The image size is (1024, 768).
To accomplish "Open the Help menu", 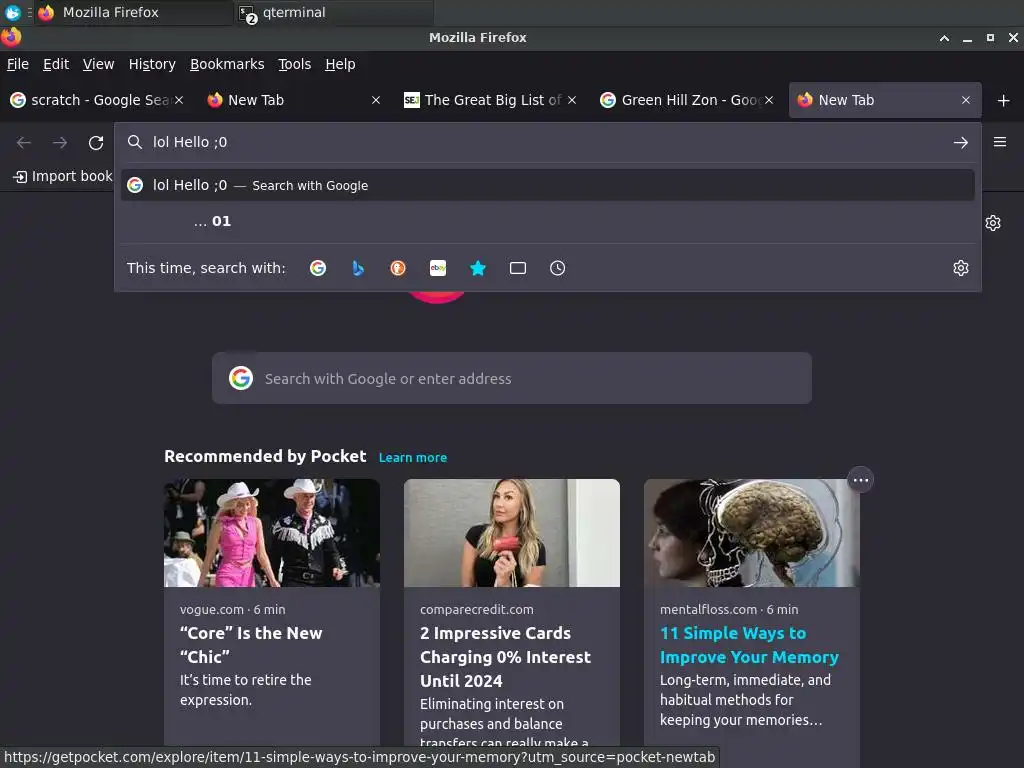I will 340,64.
